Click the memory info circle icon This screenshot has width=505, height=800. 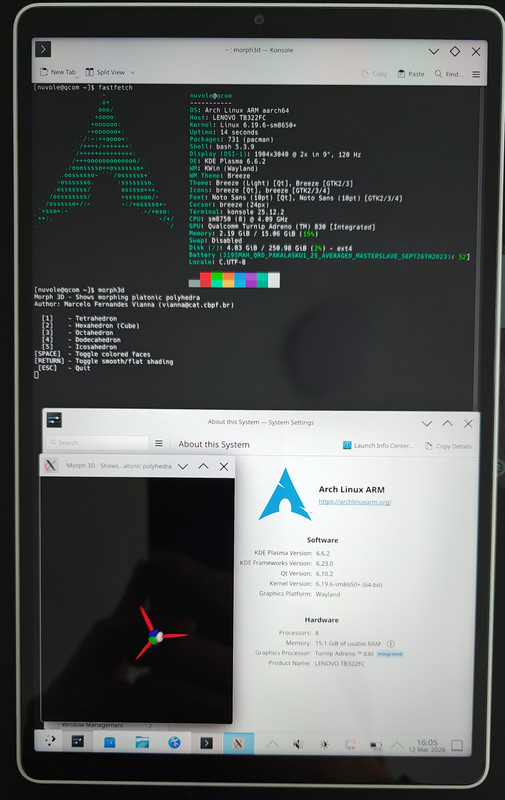pos(391,643)
